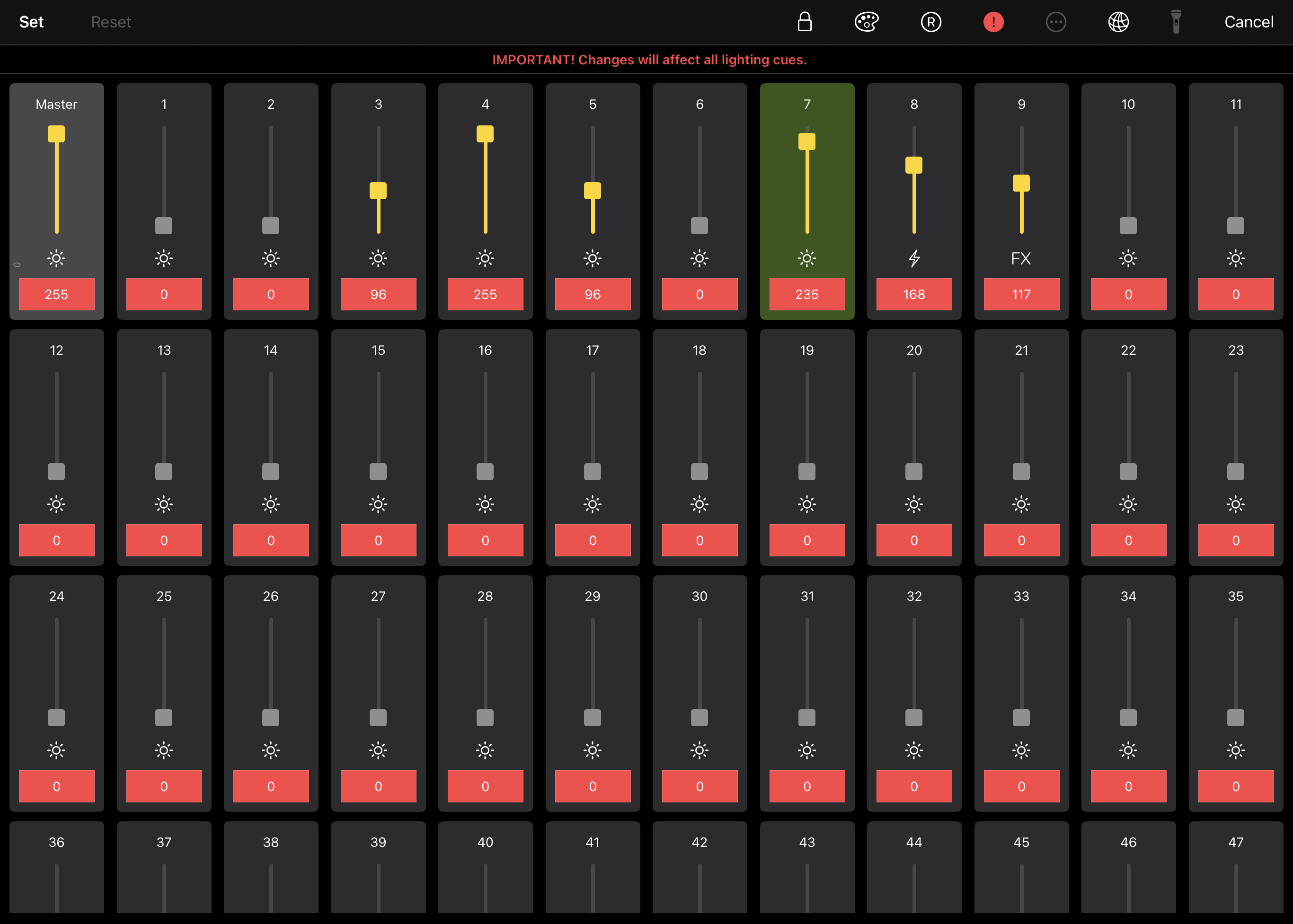Click the channel 3 value box 96
Image resolution: width=1293 pixels, height=924 pixels.
click(378, 294)
